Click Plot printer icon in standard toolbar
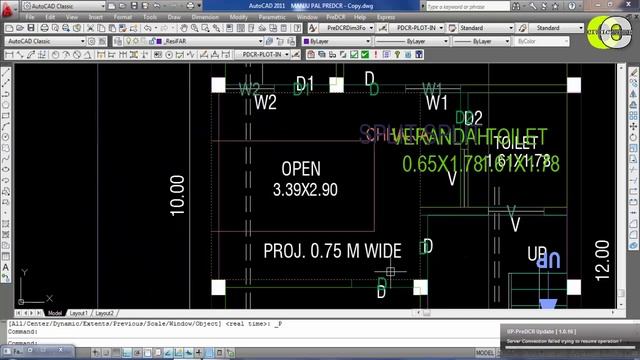Screen dimensions: 640x360 [44, 28]
